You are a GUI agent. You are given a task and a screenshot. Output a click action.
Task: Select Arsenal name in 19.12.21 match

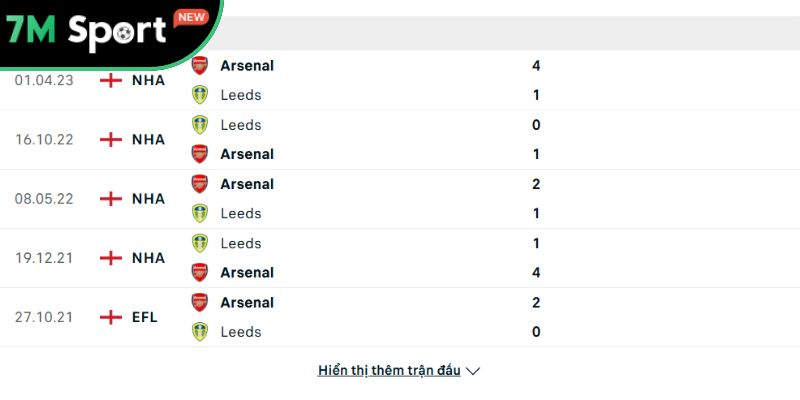click(x=247, y=272)
